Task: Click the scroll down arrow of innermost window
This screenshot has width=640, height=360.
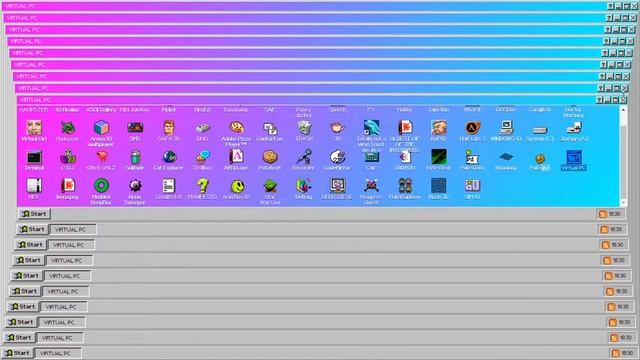Action: tap(623, 202)
